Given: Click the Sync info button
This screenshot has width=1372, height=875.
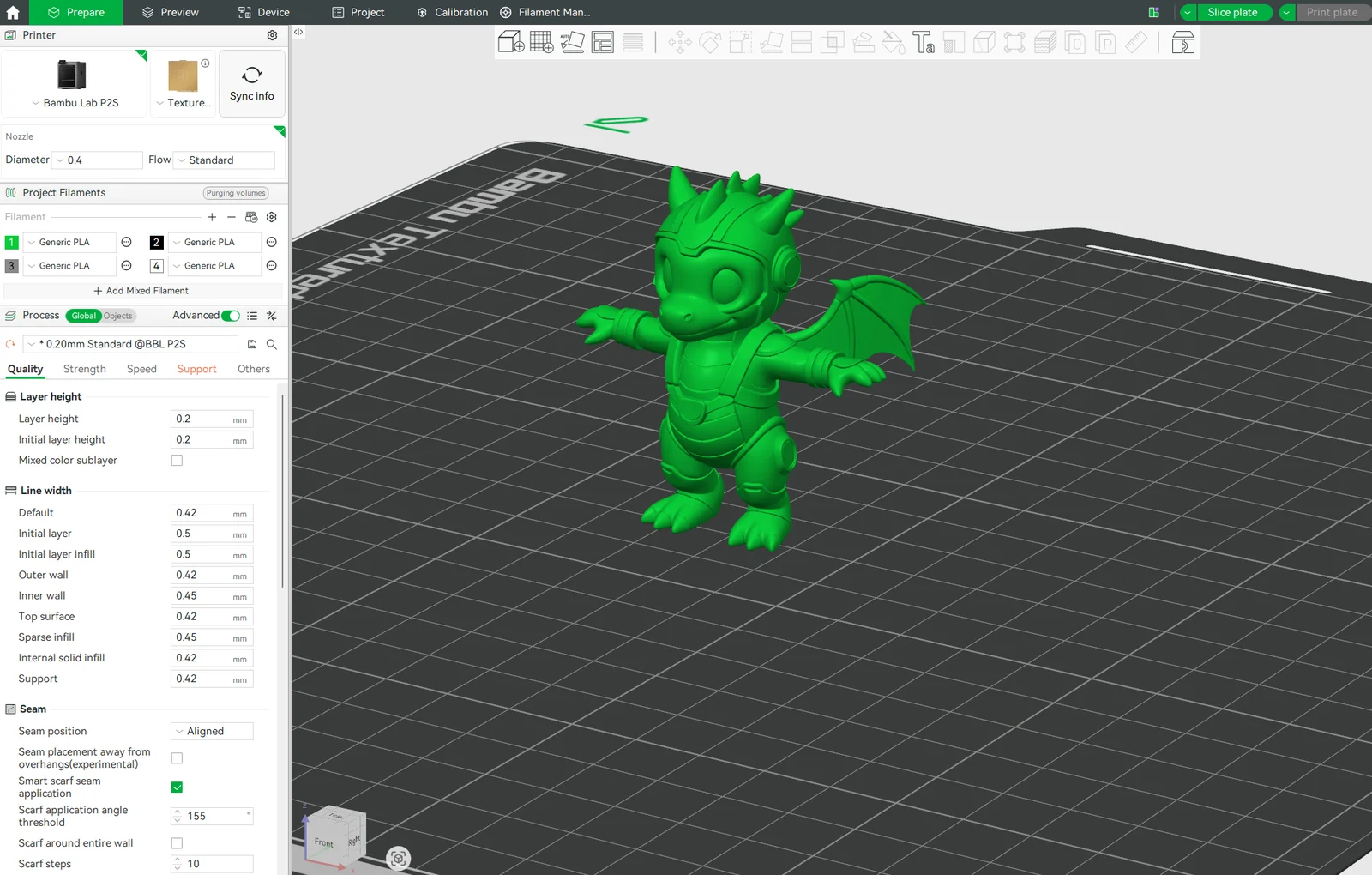Looking at the screenshot, I should [x=252, y=83].
